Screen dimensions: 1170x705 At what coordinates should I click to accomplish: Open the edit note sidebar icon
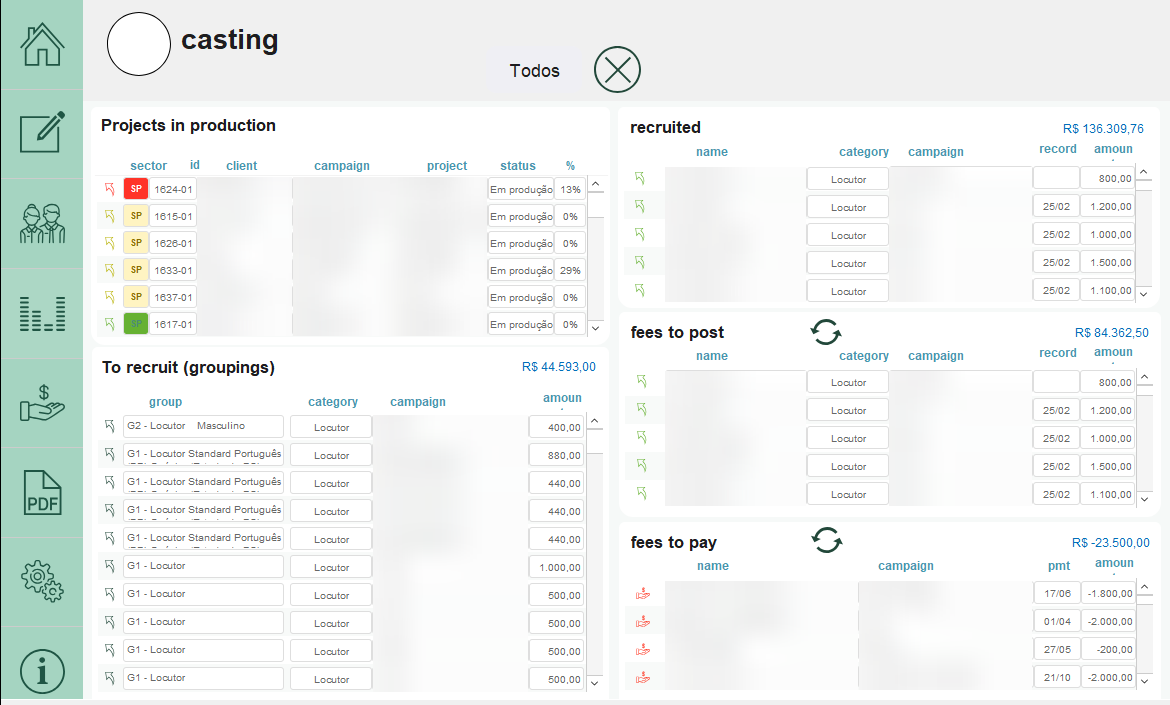[x=42, y=133]
